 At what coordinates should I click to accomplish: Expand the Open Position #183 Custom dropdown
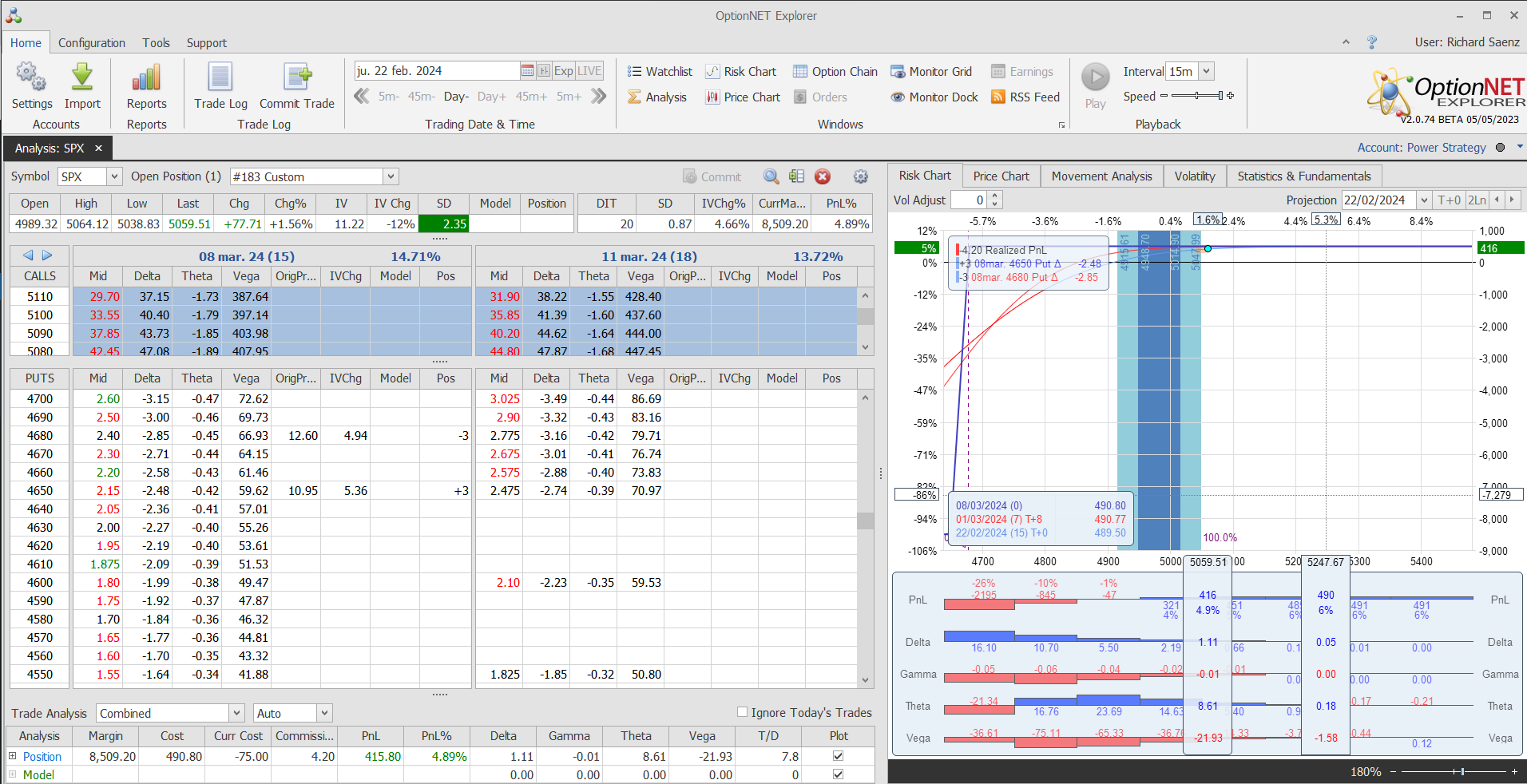pyautogui.click(x=391, y=176)
